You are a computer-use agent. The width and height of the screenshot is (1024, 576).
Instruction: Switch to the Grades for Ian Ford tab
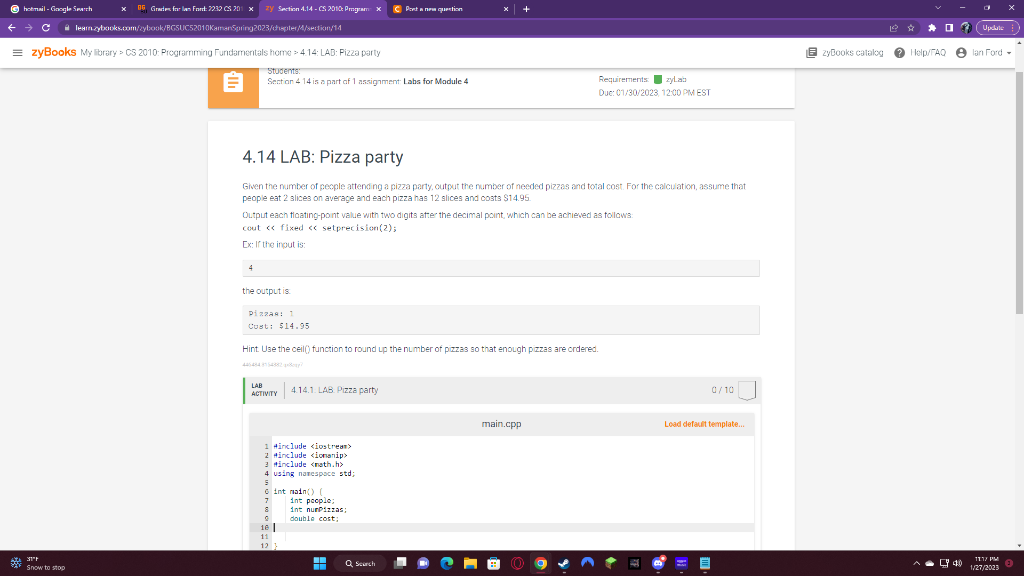coord(196,9)
